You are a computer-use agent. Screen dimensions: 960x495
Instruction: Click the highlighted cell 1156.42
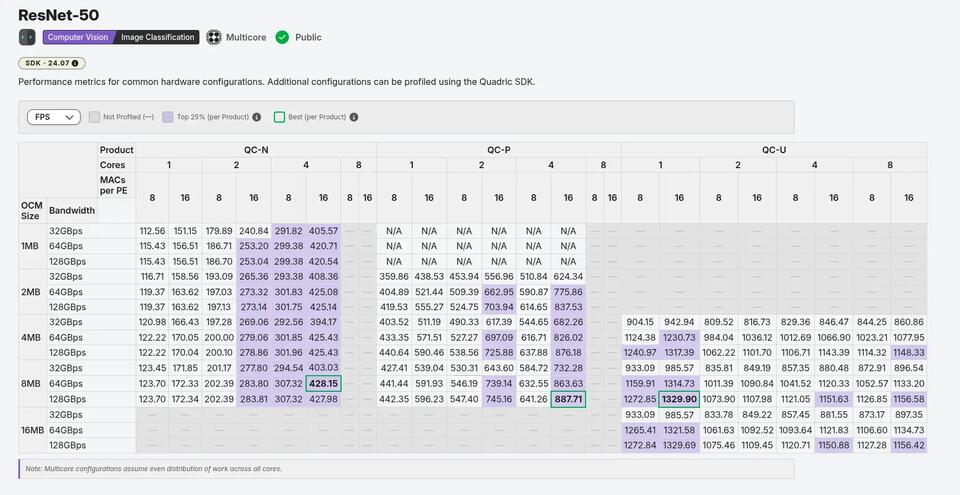[909, 445]
